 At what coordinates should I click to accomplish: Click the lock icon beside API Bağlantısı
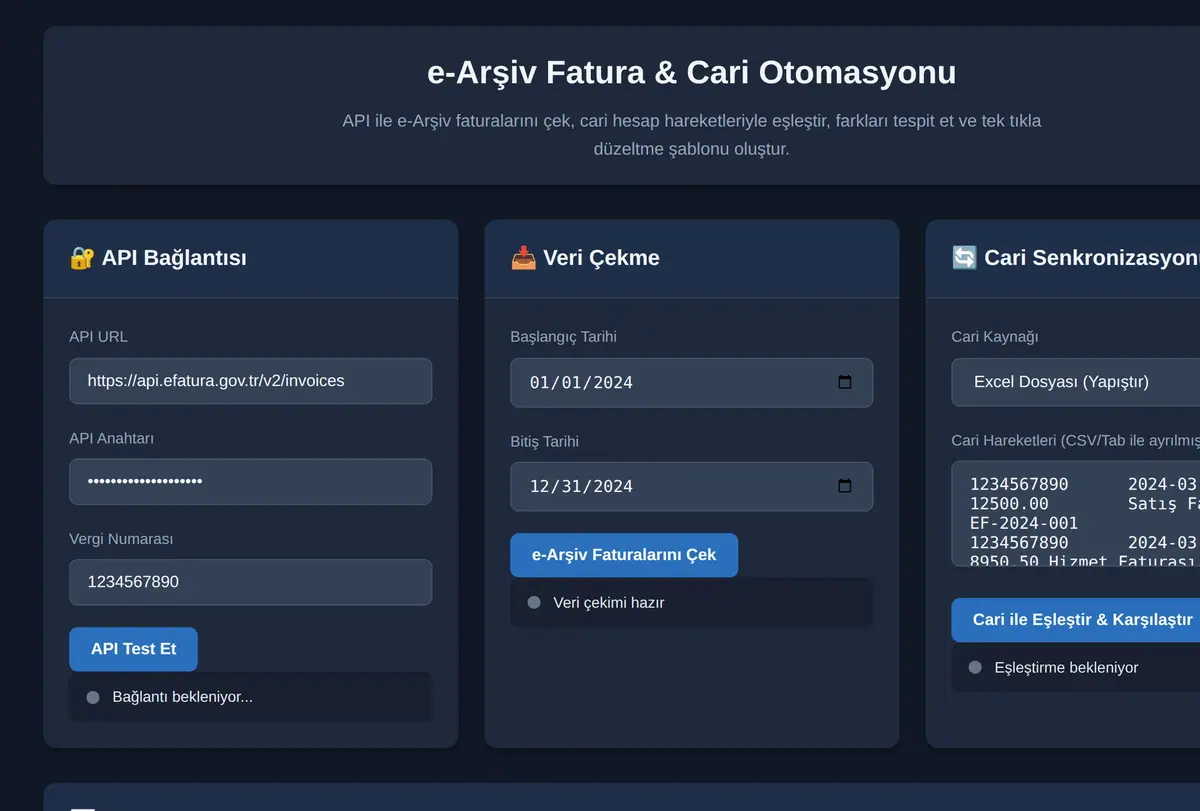(x=81, y=258)
